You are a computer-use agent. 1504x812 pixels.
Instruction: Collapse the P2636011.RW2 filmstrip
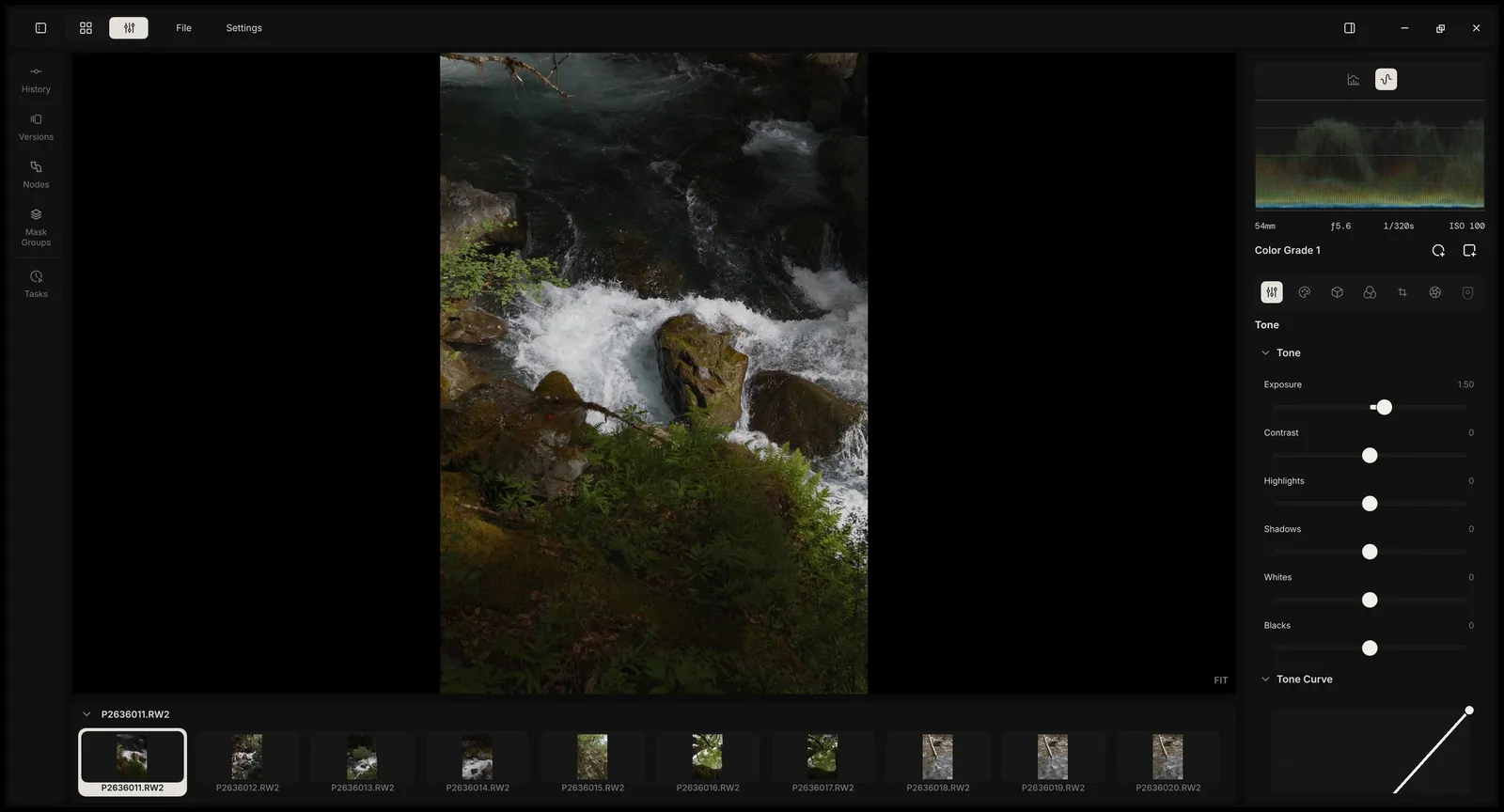[x=86, y=714]
